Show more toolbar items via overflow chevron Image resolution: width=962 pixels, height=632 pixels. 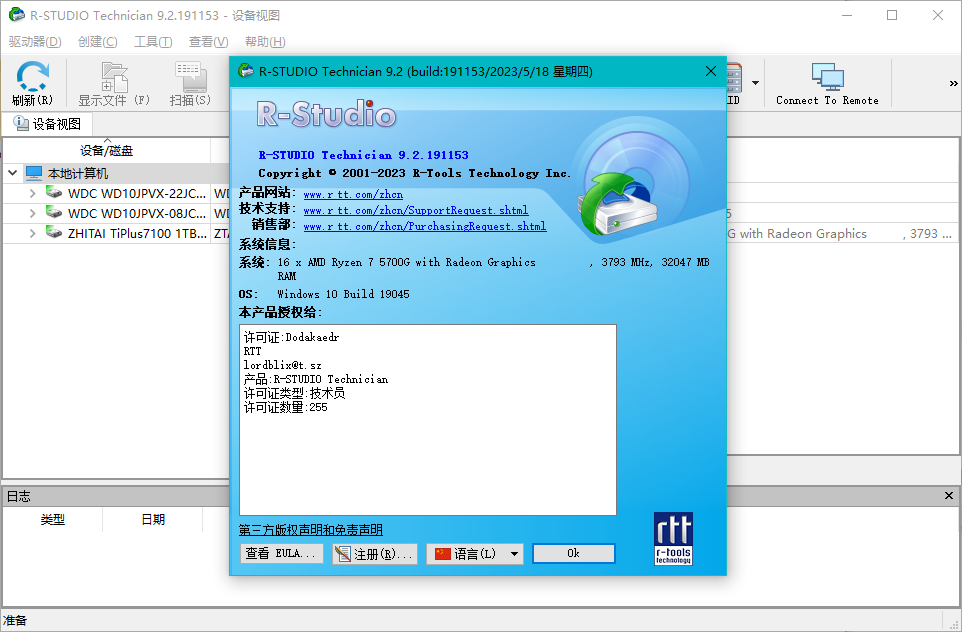coord(953,83)
